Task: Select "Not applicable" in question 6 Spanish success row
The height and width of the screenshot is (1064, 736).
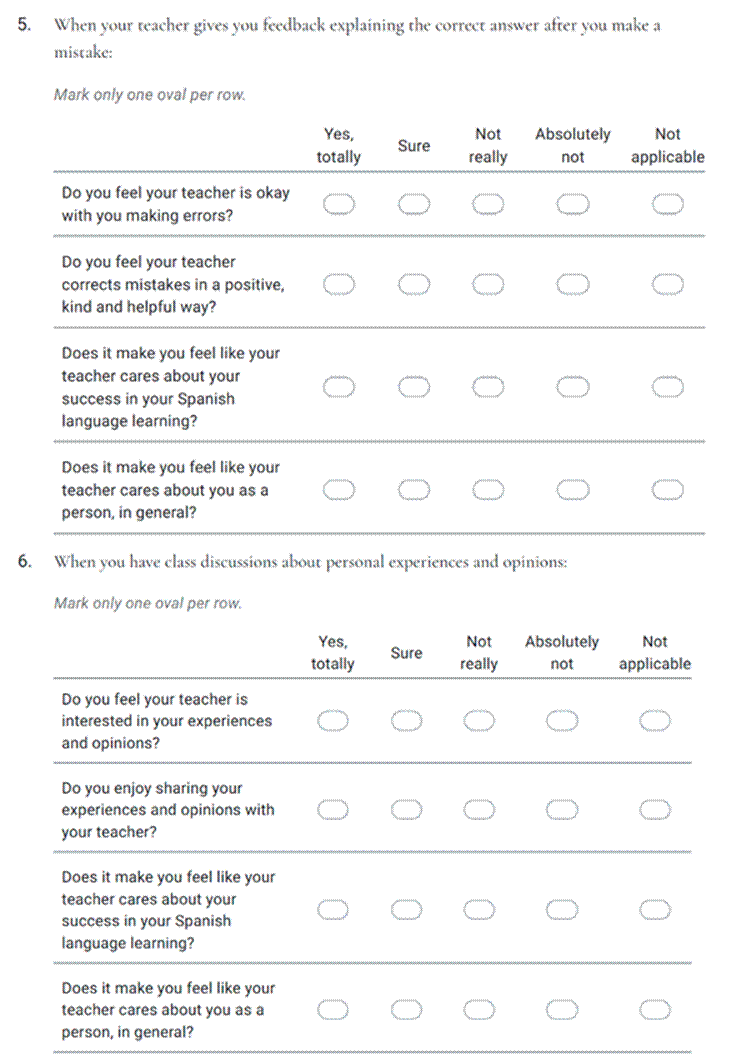Action: tap(654, 909)
